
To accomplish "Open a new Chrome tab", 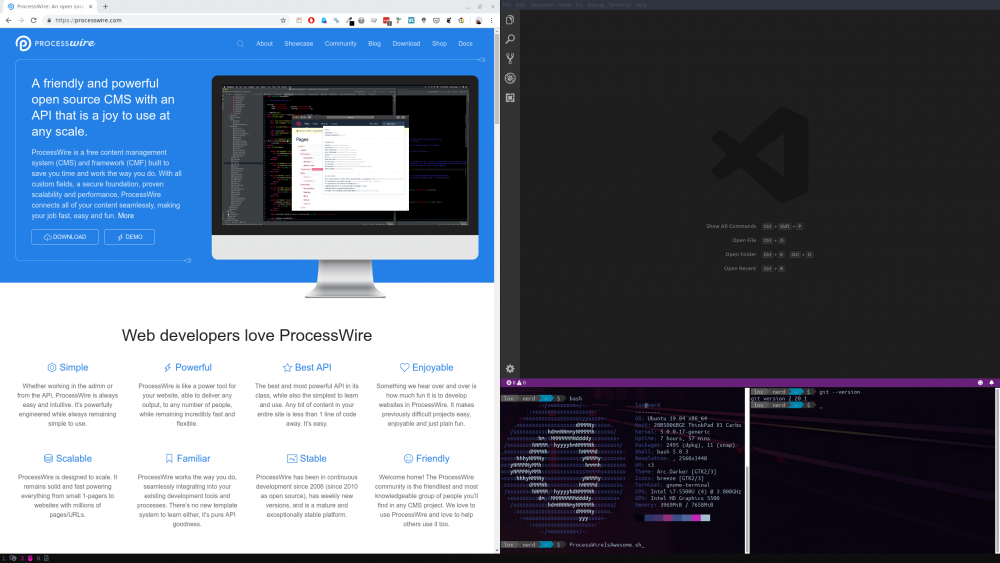I will pos(105,6).
